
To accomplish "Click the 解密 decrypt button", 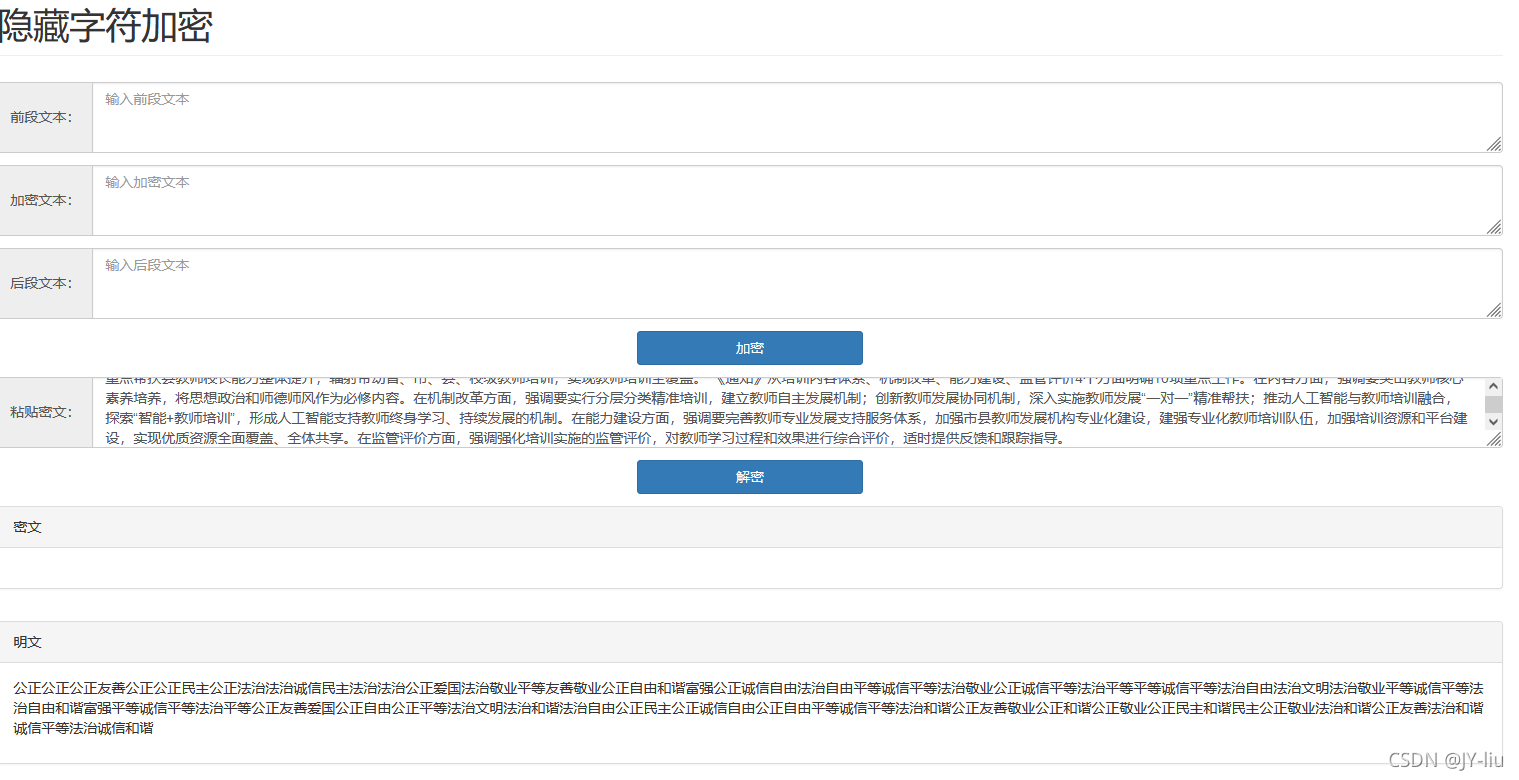I will click(749, 477).
